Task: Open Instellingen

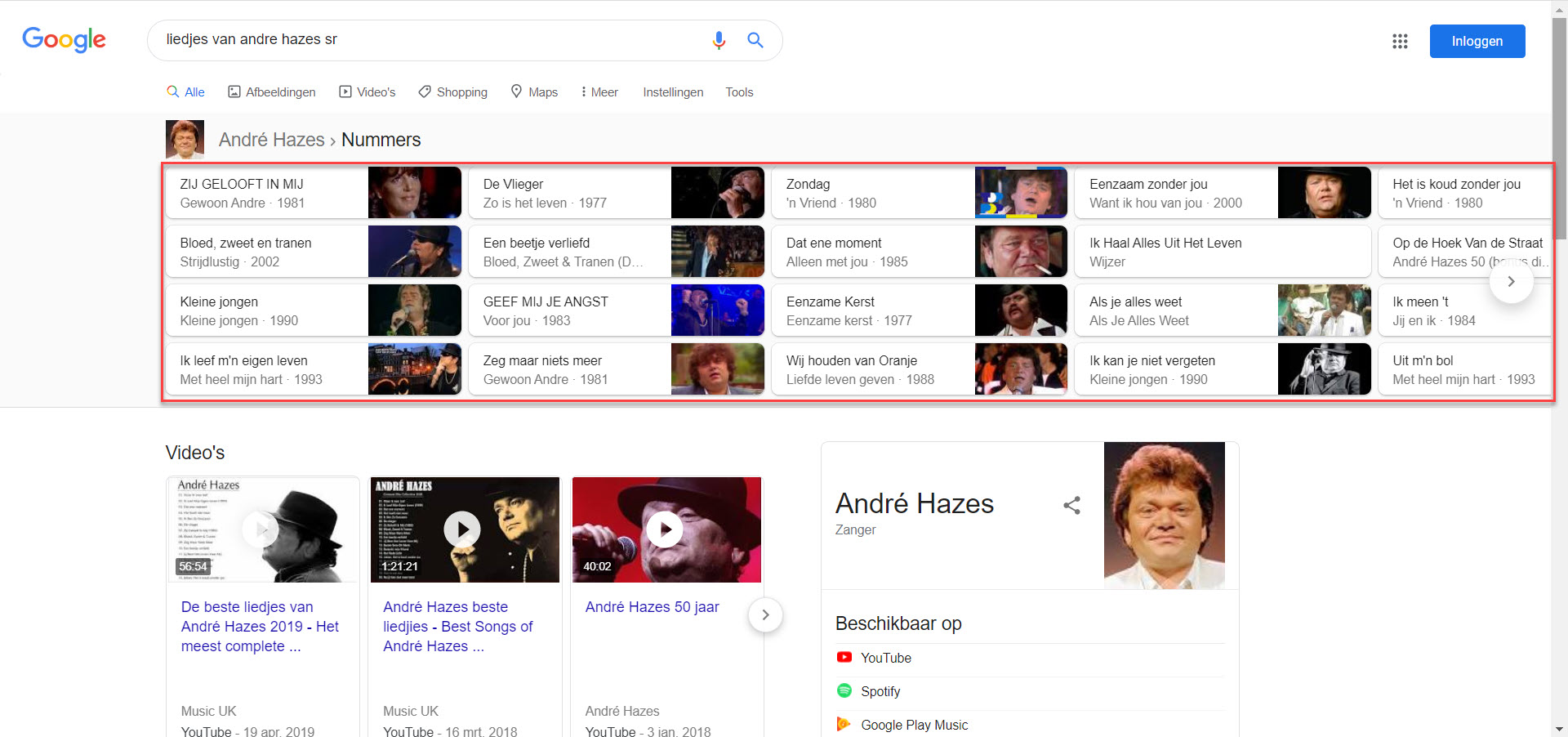Action: 673,92
